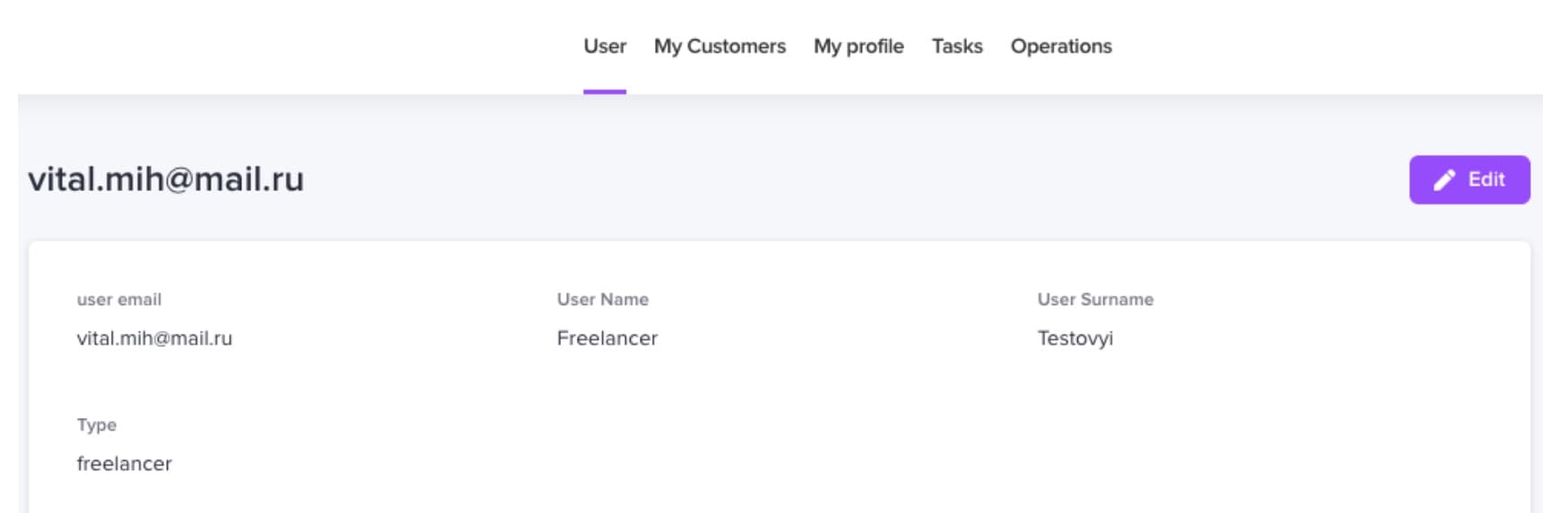
Task: Click the purple underline beneath the User tab
Action: coord(605,91)
